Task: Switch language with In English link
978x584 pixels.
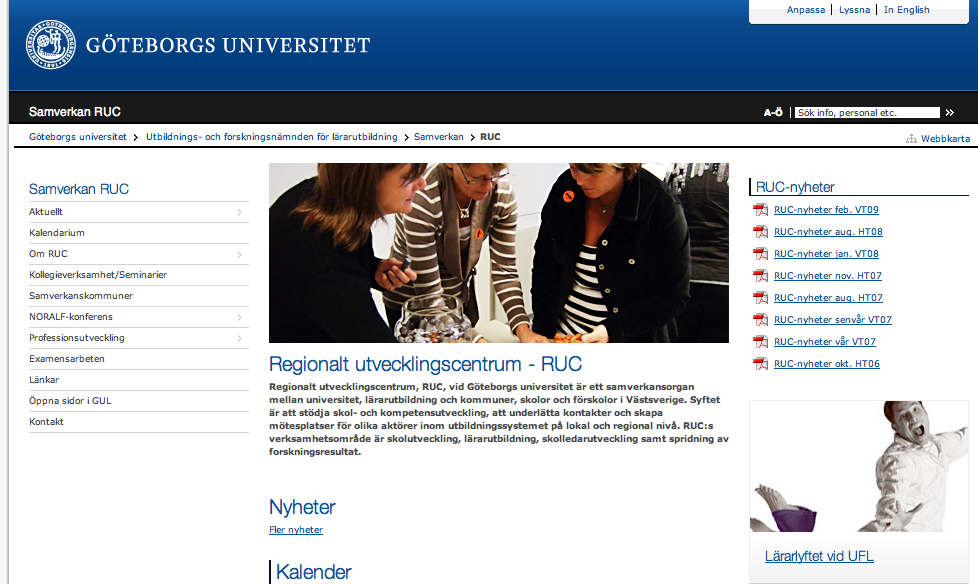Action: click(x=906, y=10)
